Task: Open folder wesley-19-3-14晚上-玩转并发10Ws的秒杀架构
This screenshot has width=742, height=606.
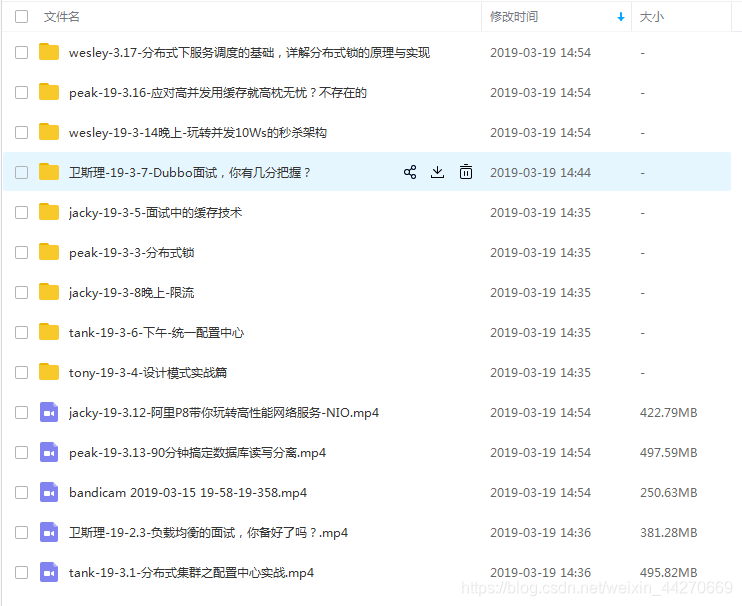Action: click(198, 132)
